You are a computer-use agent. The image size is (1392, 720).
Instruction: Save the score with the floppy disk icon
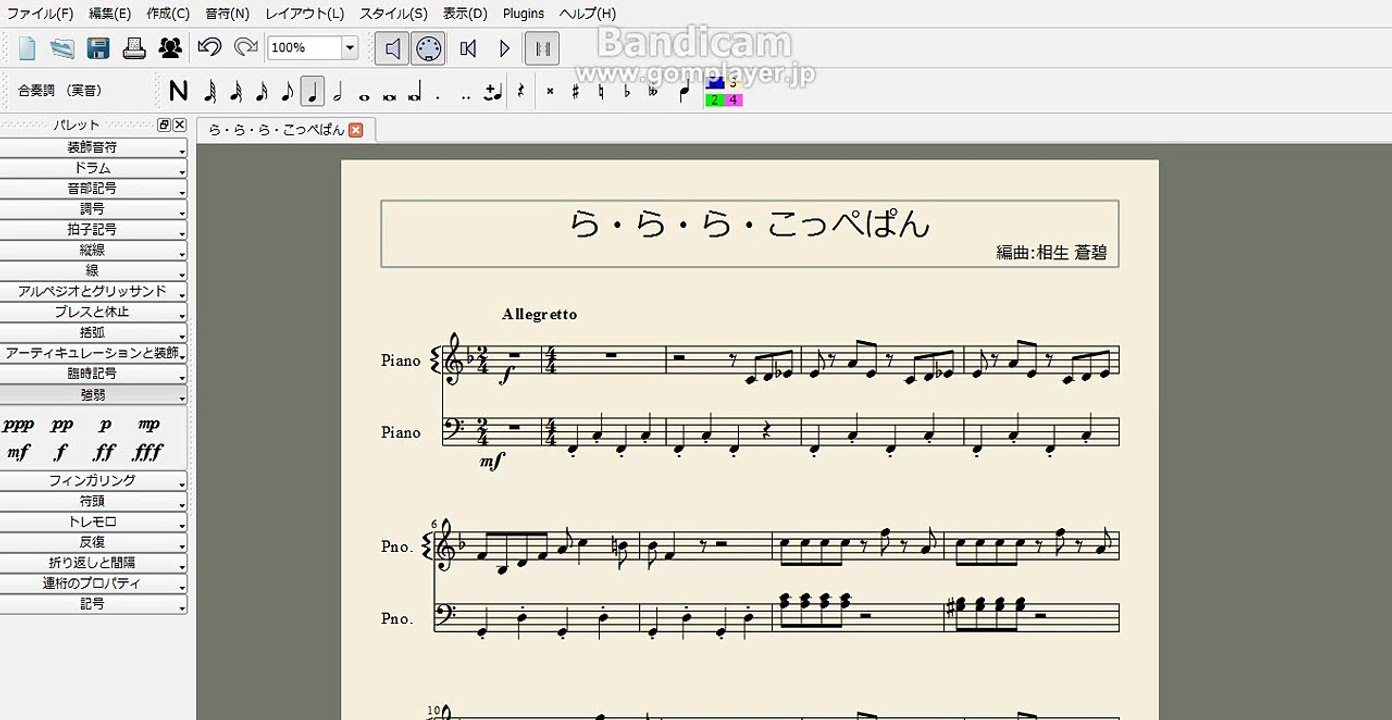[x=98, y=48]
